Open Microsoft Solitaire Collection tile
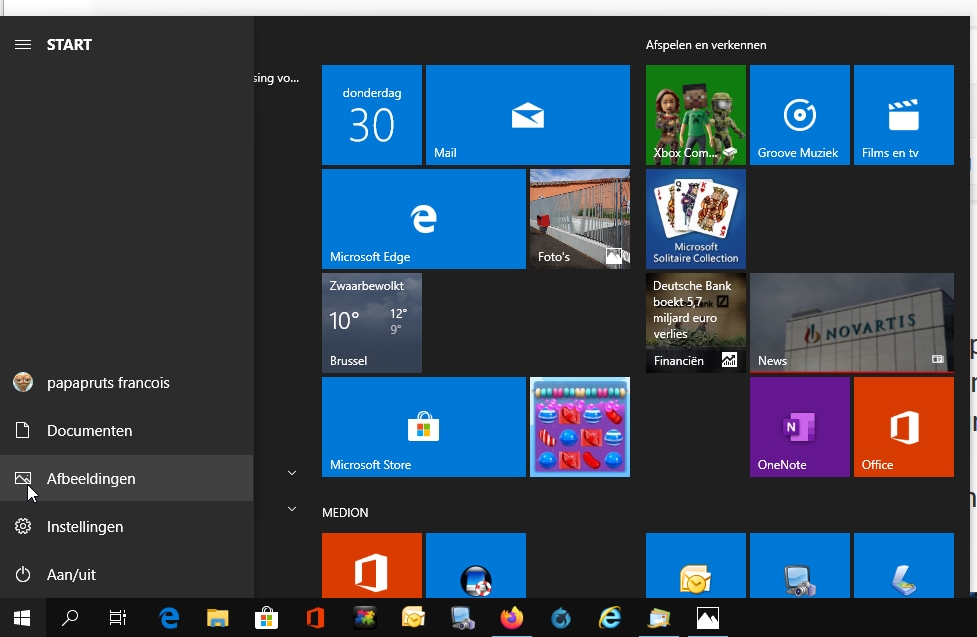The image size is (977, 637). tap(695, 219)
